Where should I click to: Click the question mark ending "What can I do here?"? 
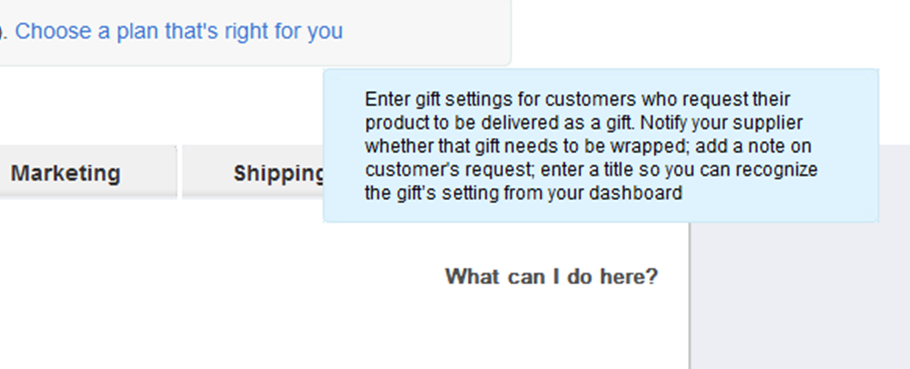point(652,276)
